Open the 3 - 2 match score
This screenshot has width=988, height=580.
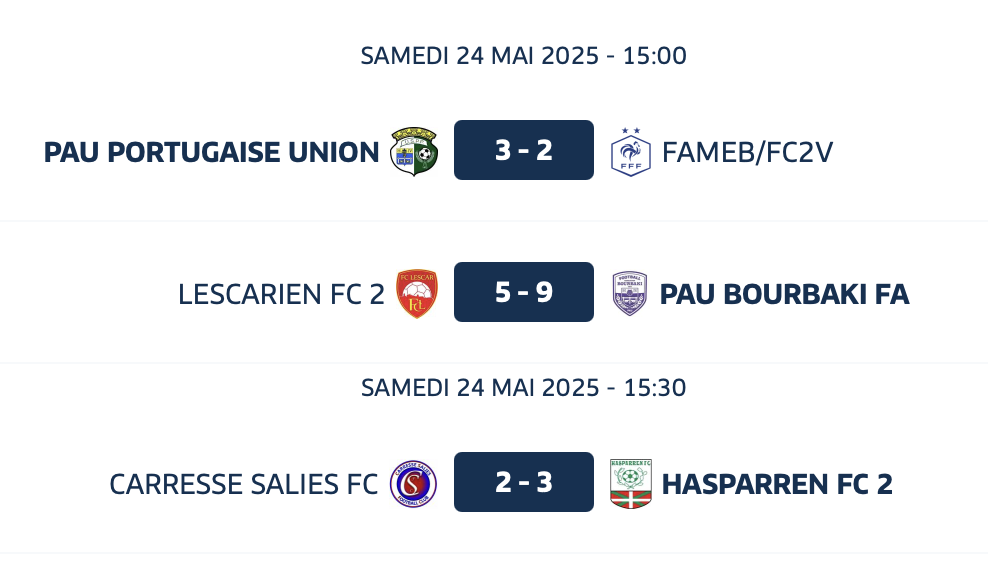point(524,150)
